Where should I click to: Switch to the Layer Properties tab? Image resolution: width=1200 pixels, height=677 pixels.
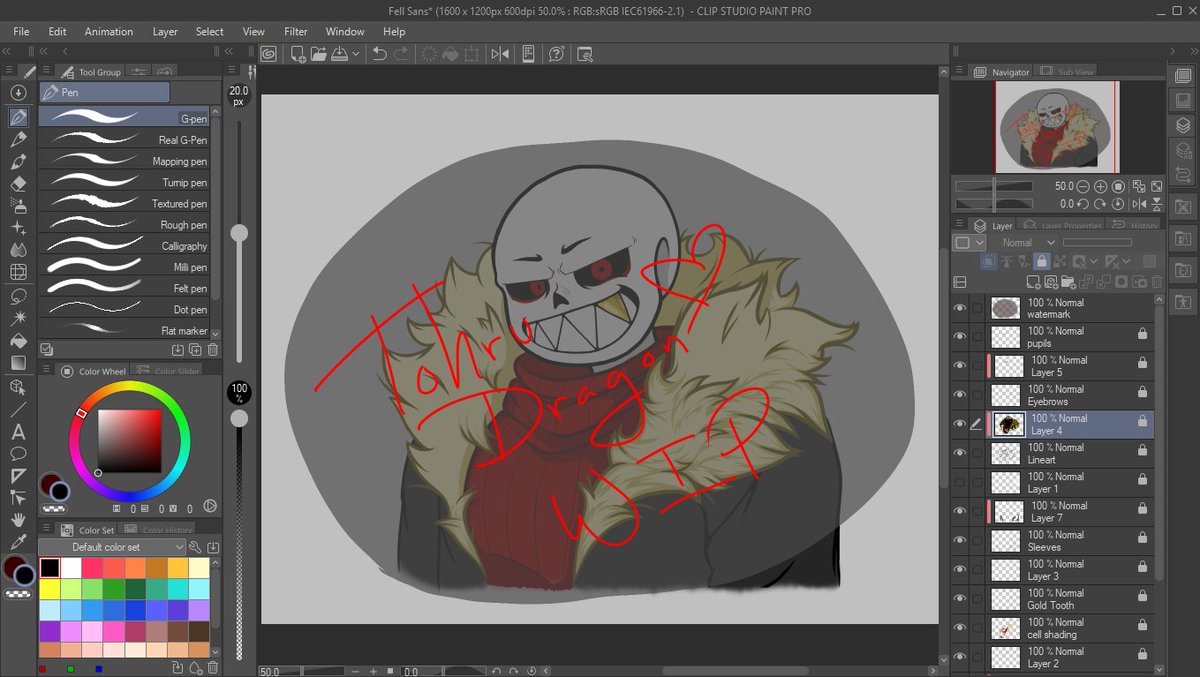[1062, 226]
